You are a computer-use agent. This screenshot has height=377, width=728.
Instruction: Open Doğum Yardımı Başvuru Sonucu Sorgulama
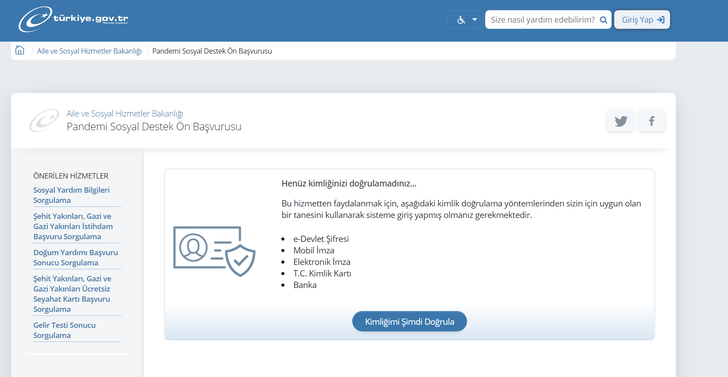(x=76, y=258)
